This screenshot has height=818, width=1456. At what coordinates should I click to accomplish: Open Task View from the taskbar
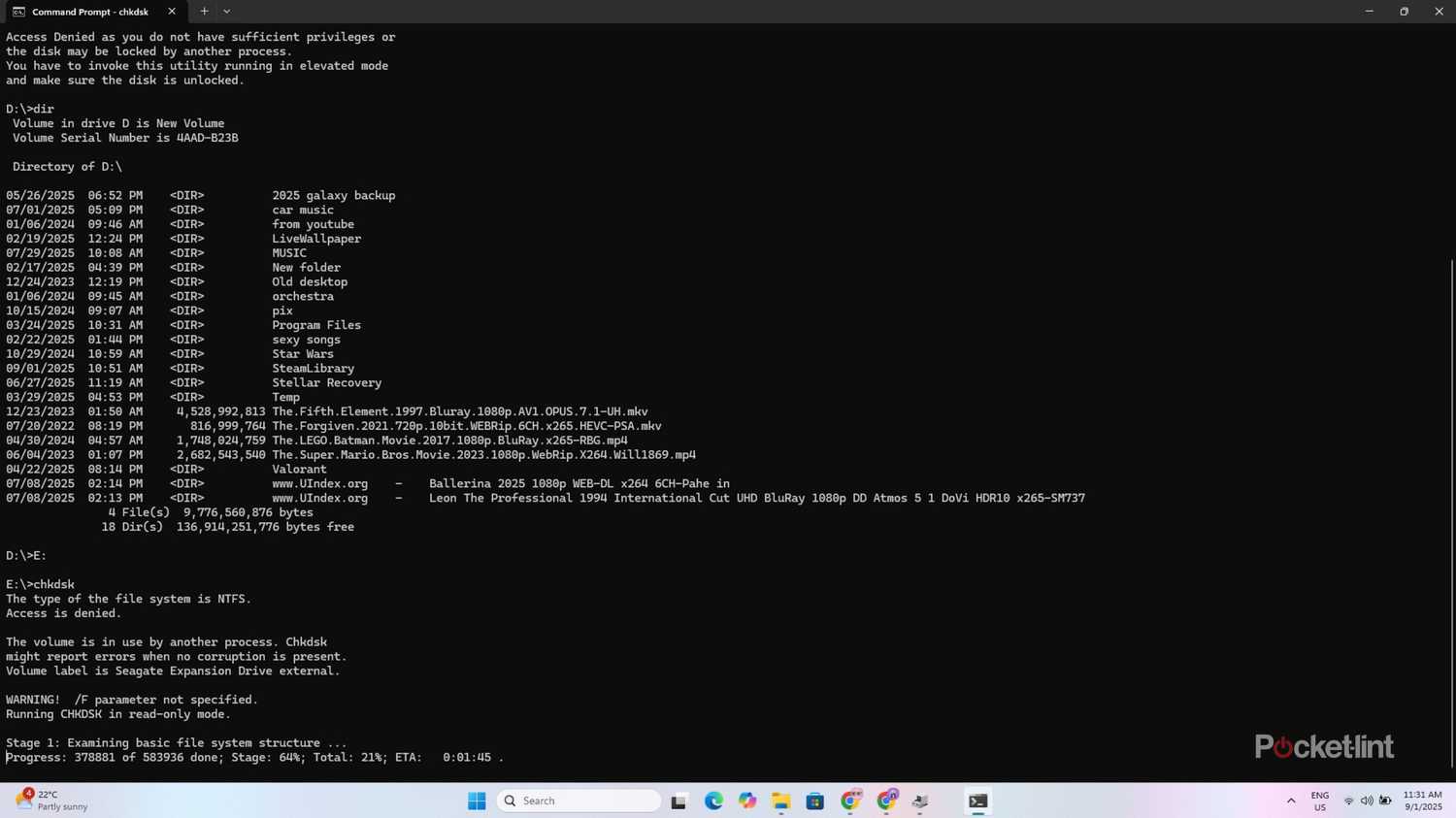pyautogui.click(x=679, y=801)
